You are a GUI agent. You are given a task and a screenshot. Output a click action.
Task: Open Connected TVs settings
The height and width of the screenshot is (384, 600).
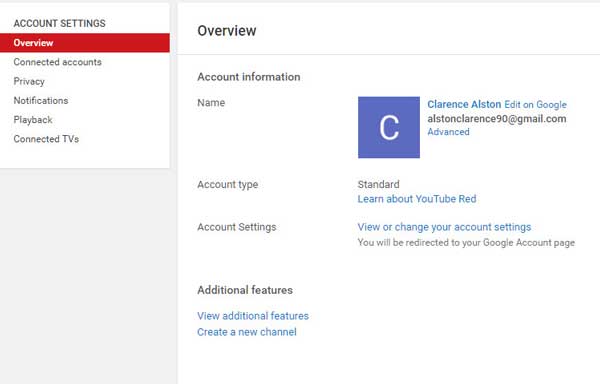tap(46, 139)
